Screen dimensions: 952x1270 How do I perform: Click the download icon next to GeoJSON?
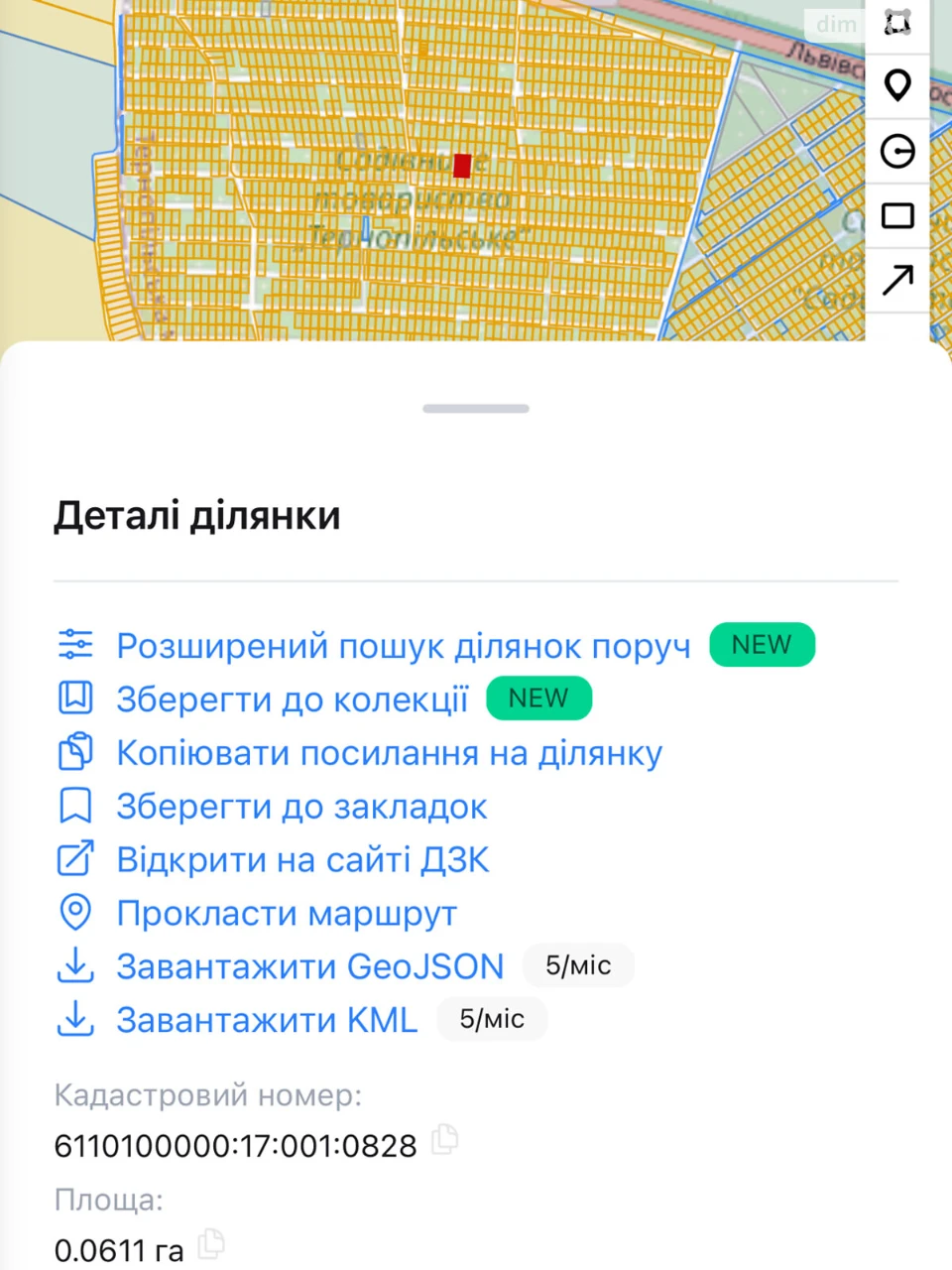click(75, 965)
